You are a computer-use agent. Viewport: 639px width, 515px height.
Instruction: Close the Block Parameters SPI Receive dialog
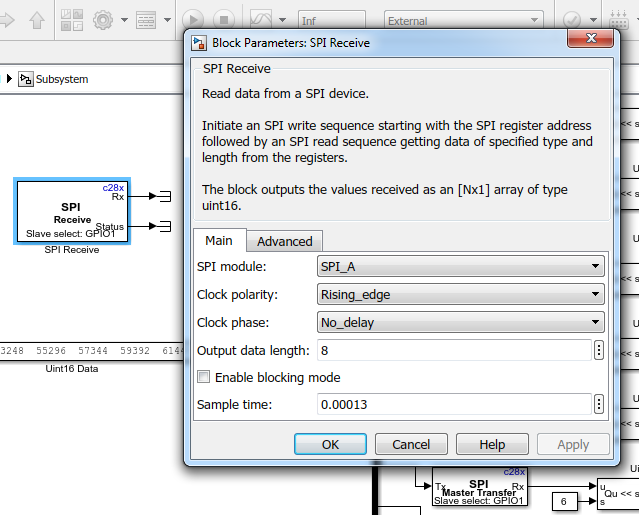point(591,38)
